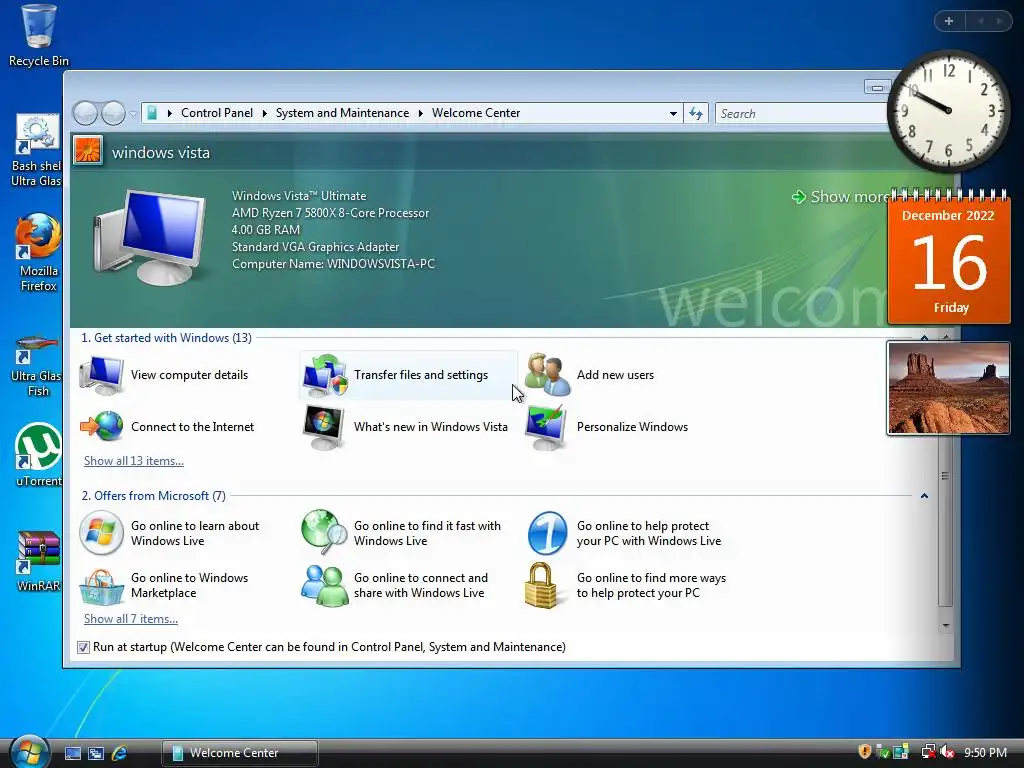
Task: Click Show all 13 items link
Action: [134, 461]
